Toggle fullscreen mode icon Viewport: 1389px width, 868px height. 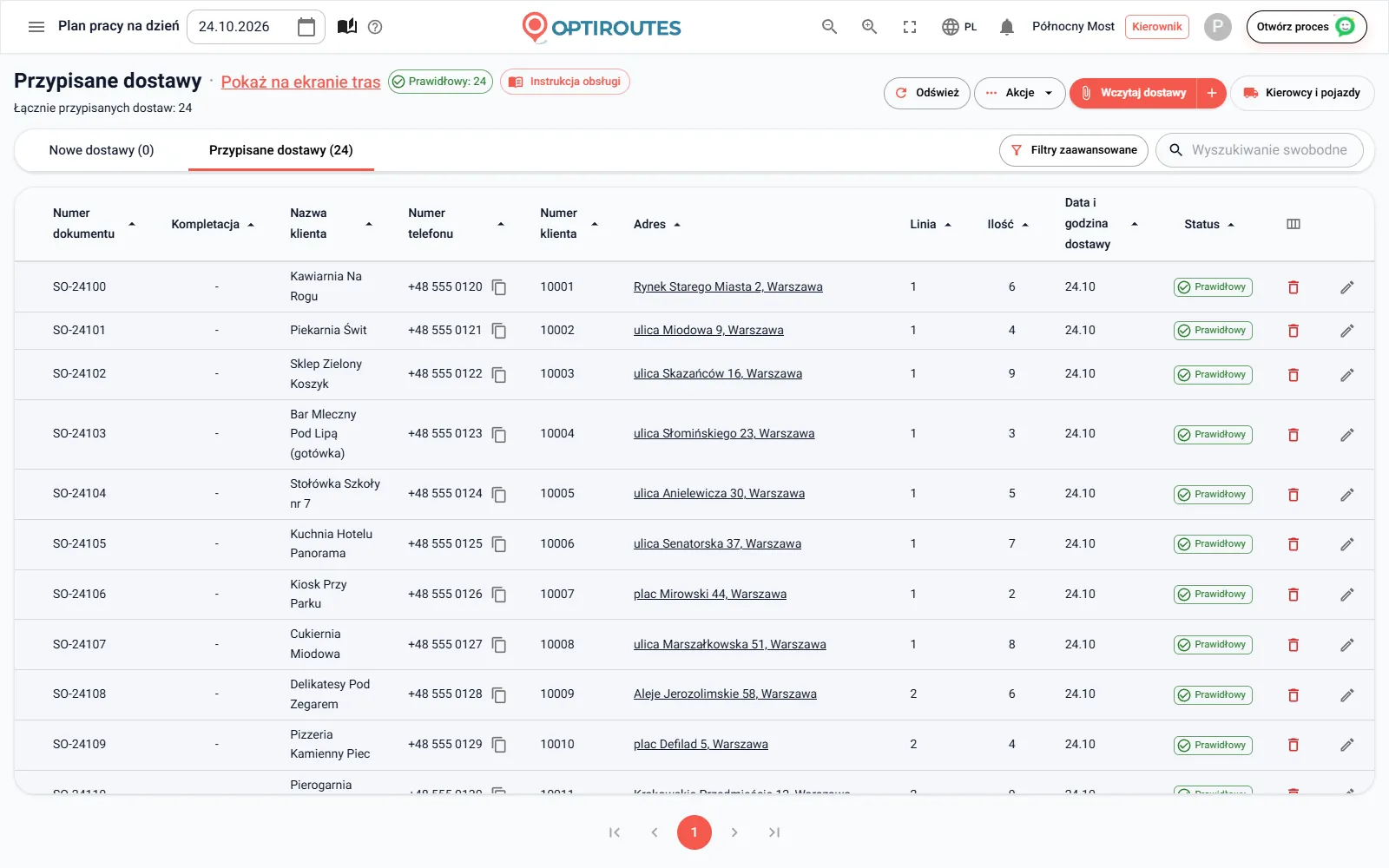[910, 27]
